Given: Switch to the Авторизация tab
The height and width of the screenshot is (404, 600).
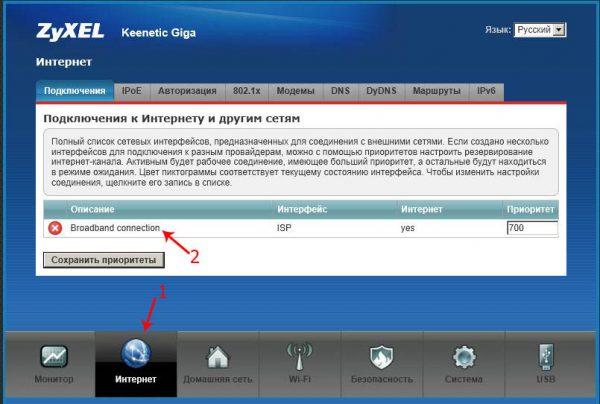Looking at the screenshot, I should pyautogui.click(x=187, y=91).
